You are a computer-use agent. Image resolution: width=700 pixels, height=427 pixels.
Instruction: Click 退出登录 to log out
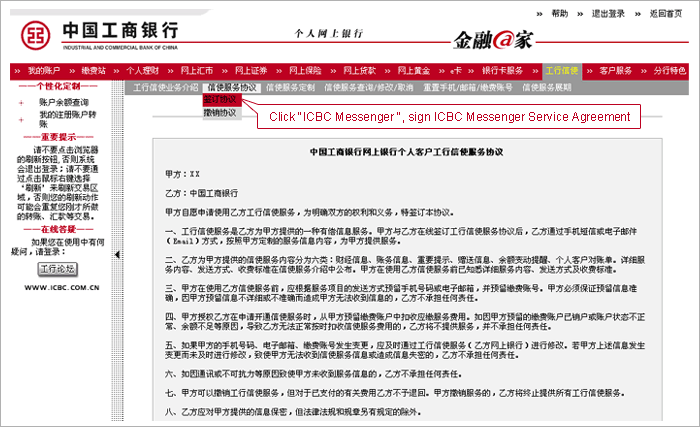(x=607, y=14)
